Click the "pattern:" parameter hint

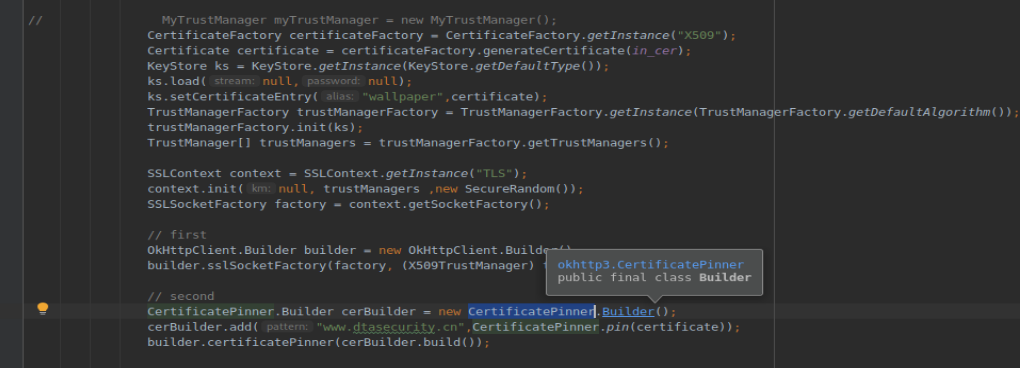pyautogui.click(x=288, y=327)
